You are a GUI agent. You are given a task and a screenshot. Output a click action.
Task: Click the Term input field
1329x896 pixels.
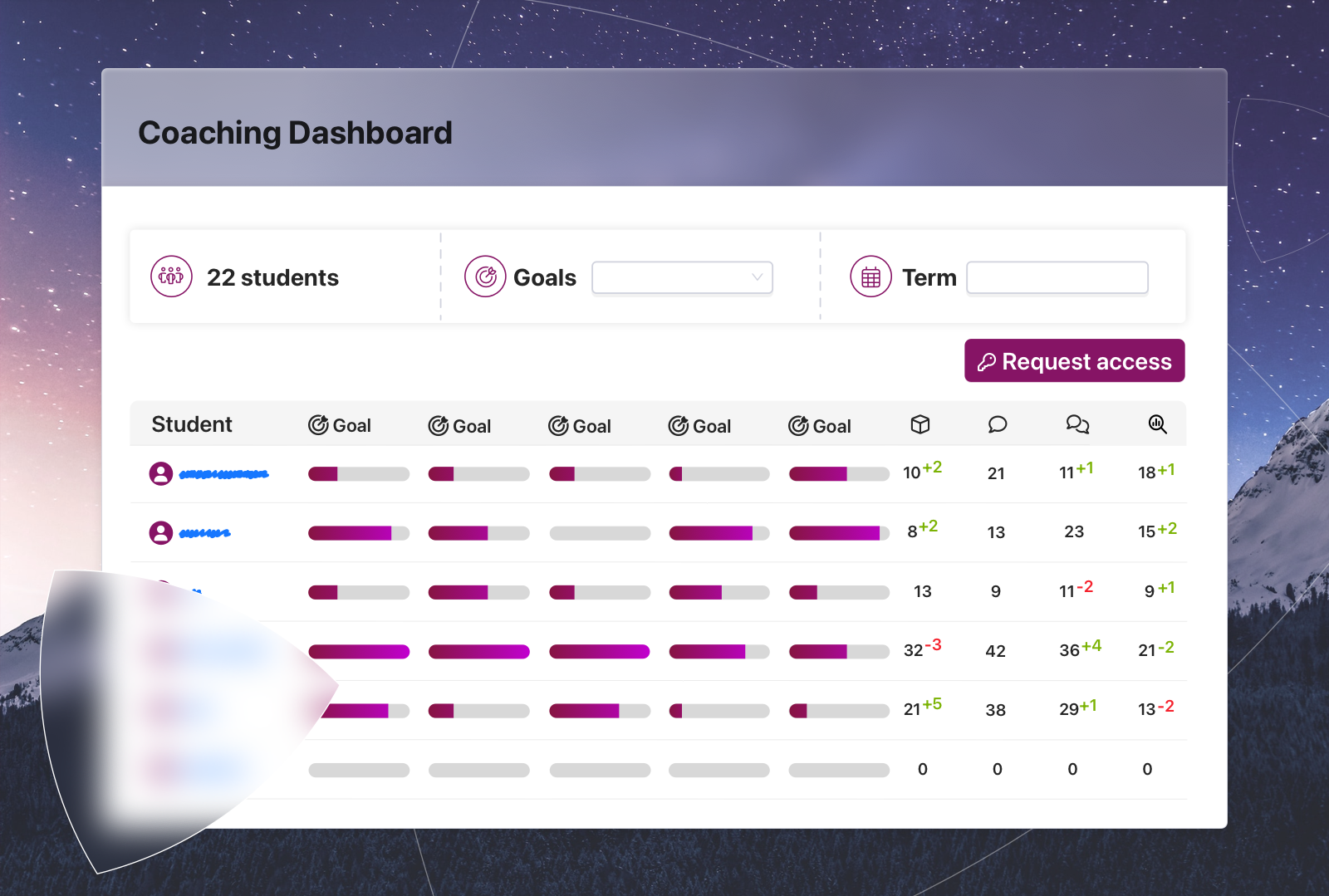coord(1057,277)
